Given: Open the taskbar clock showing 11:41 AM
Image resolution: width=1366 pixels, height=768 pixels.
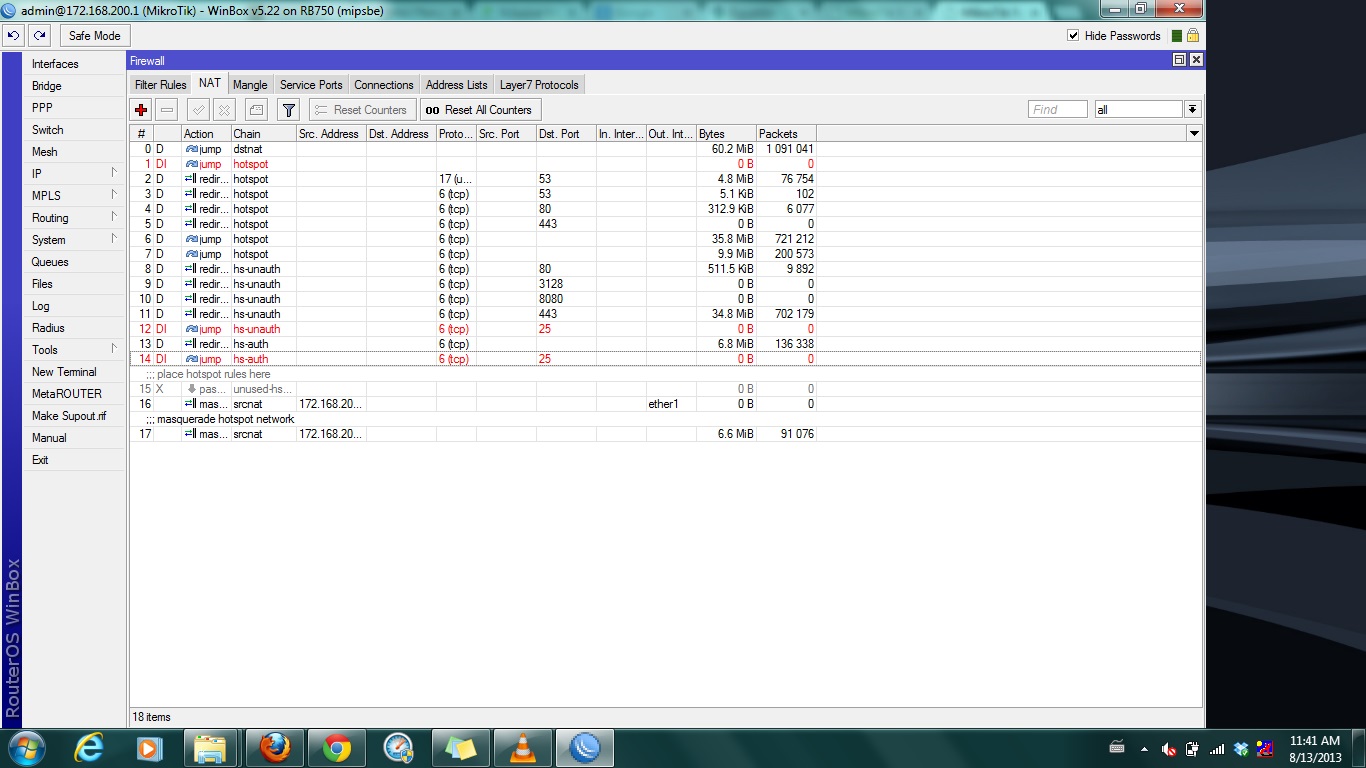Looking at the screenshot, I should click(x=1314, y=749).
